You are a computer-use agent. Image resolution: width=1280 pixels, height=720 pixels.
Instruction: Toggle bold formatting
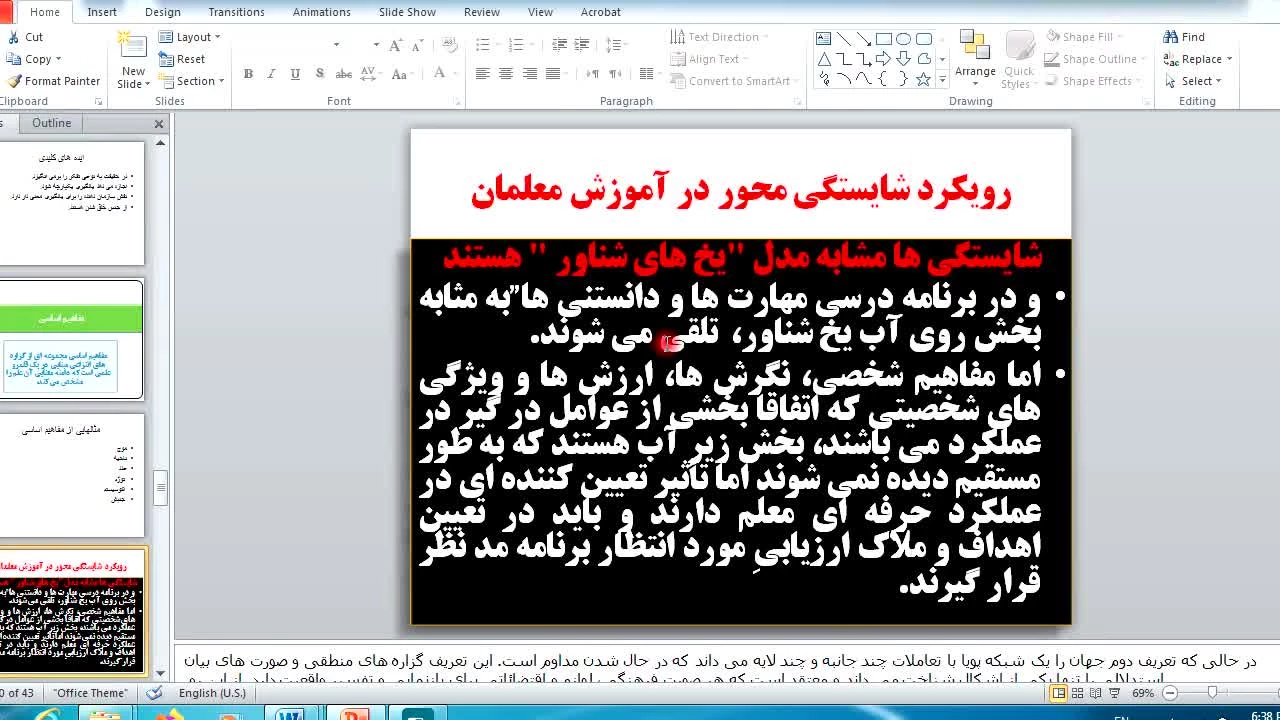[248, 74]
